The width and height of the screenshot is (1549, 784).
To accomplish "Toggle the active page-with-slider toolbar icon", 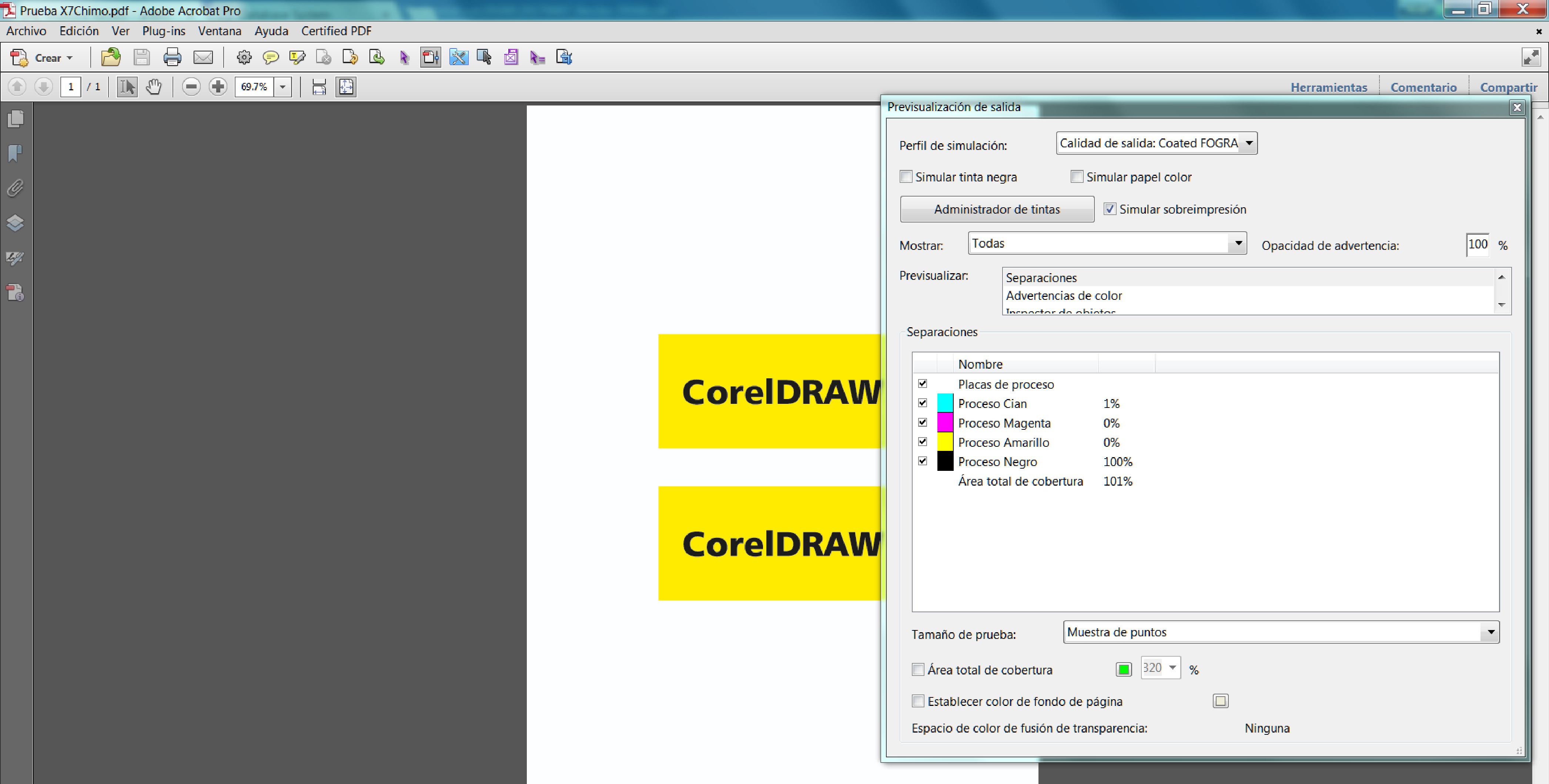I will tap(431, 57).
